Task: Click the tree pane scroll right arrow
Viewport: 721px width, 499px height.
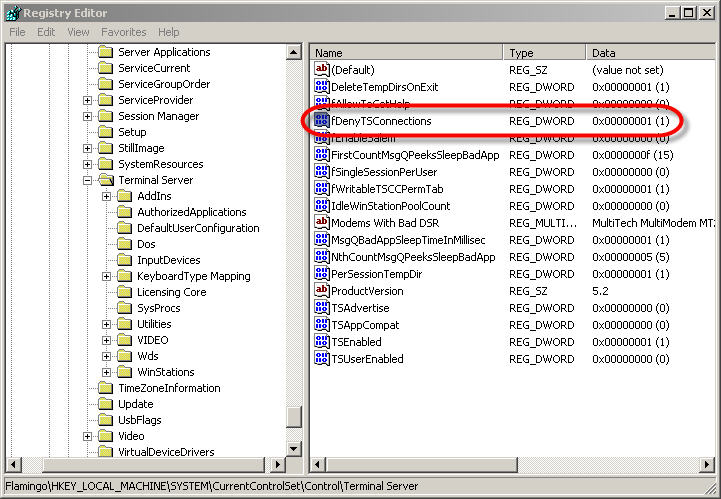Action: pyautogui.click(x=277, y=465)
